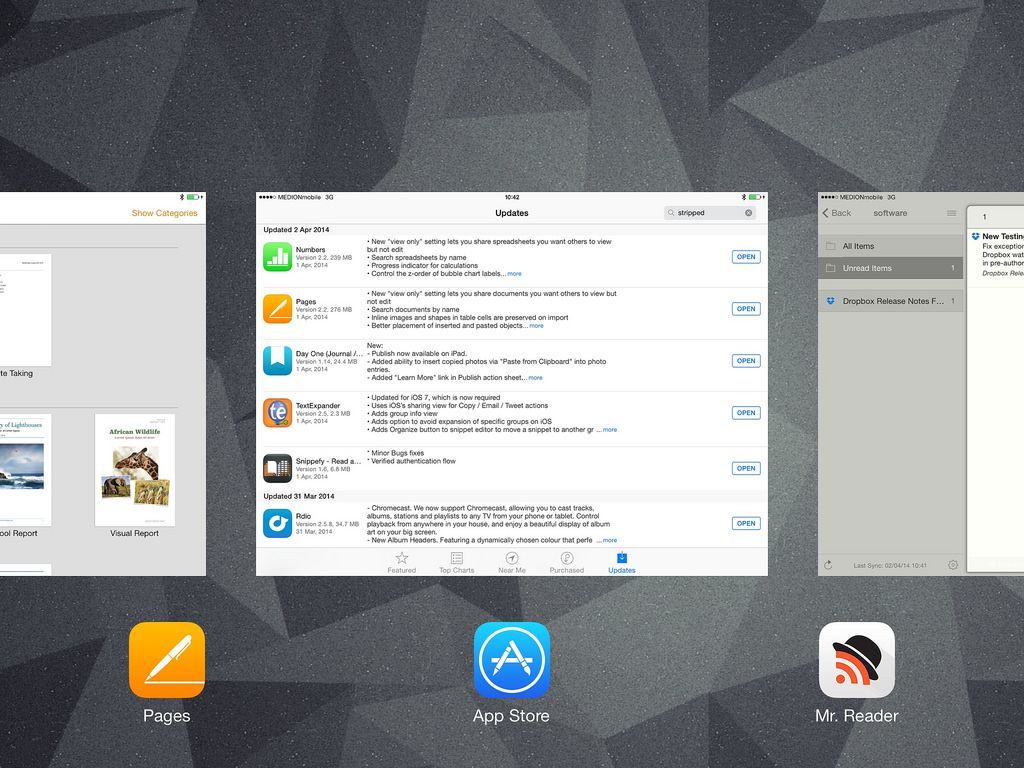Viewport: 1024px width, 768px height.
Task: Expand 'more' on TextExpander update notes
Action: [609, 430]
